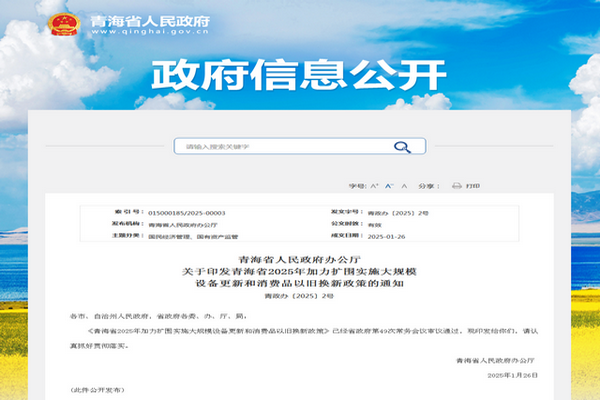Focus the keyword search input box
The image size is (600, 400).
tap(280, 147)
